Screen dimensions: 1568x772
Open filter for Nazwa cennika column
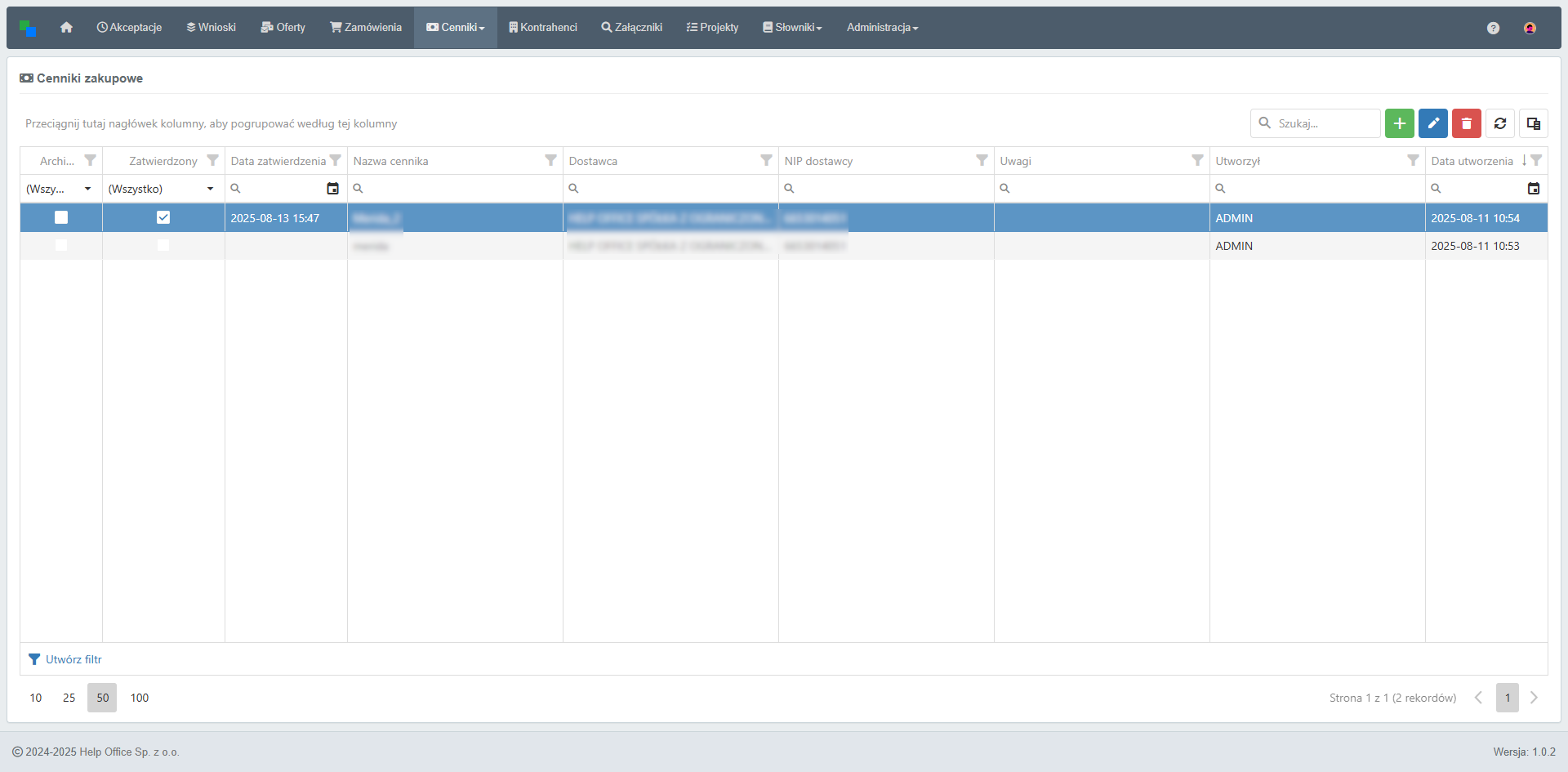[x=550, y=161]
